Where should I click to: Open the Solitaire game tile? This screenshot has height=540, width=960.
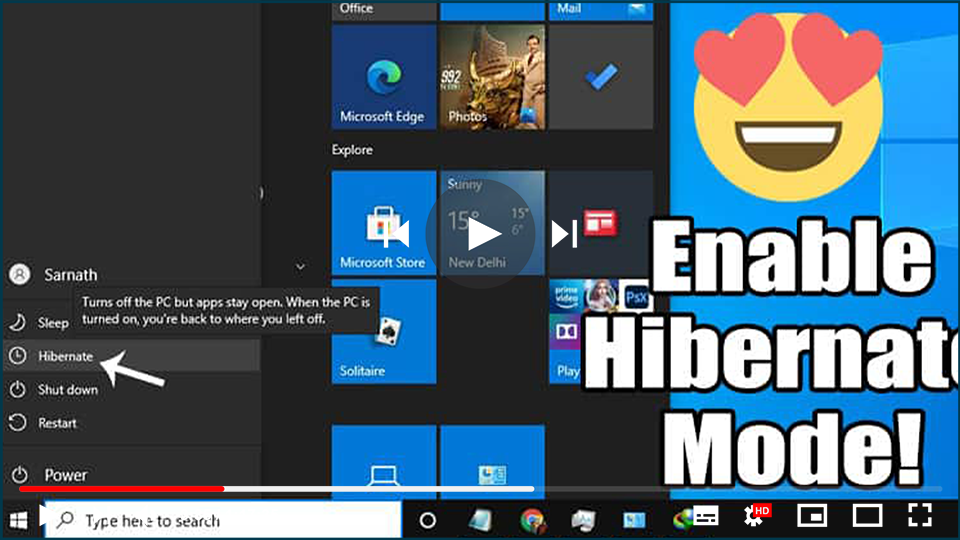pyautogui.click(x=383, y=332)
